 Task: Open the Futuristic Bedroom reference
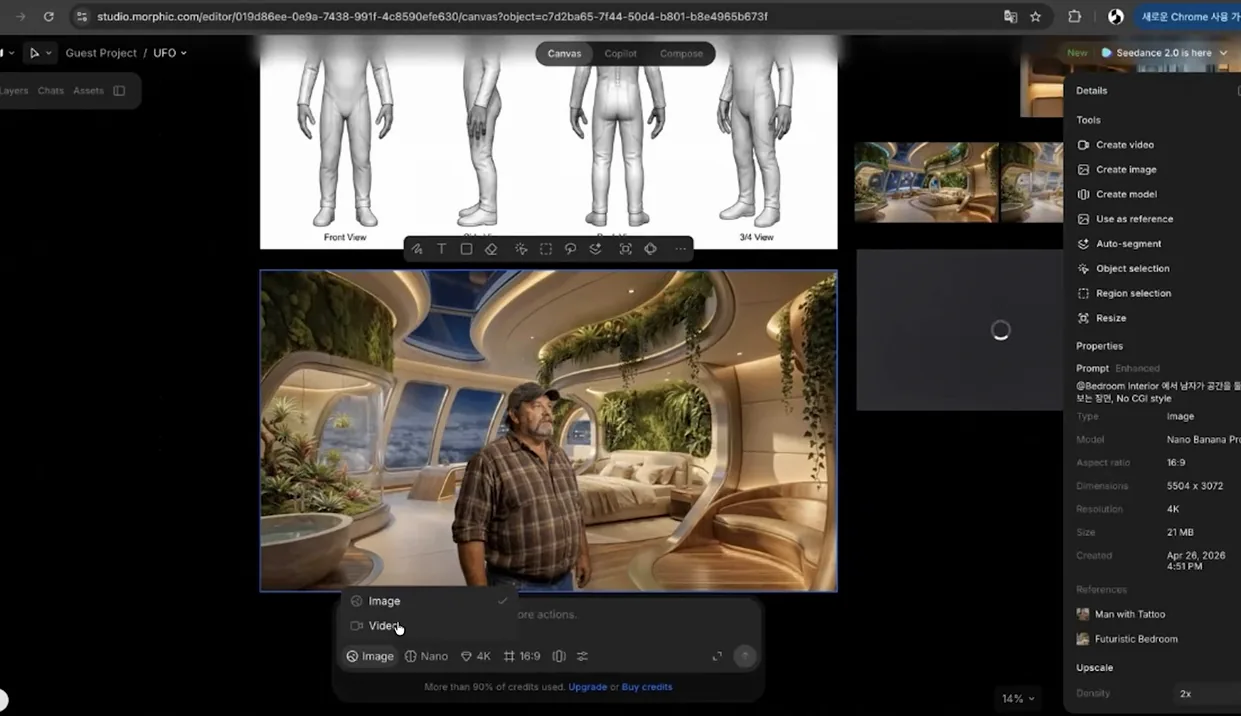click(x=1127, y=639)
